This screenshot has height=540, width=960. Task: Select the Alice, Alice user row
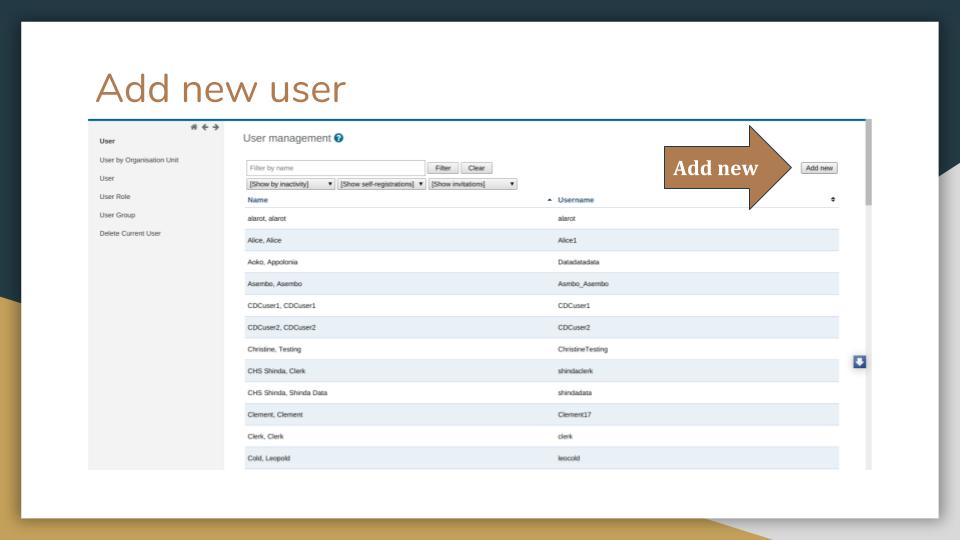point(542,240)
